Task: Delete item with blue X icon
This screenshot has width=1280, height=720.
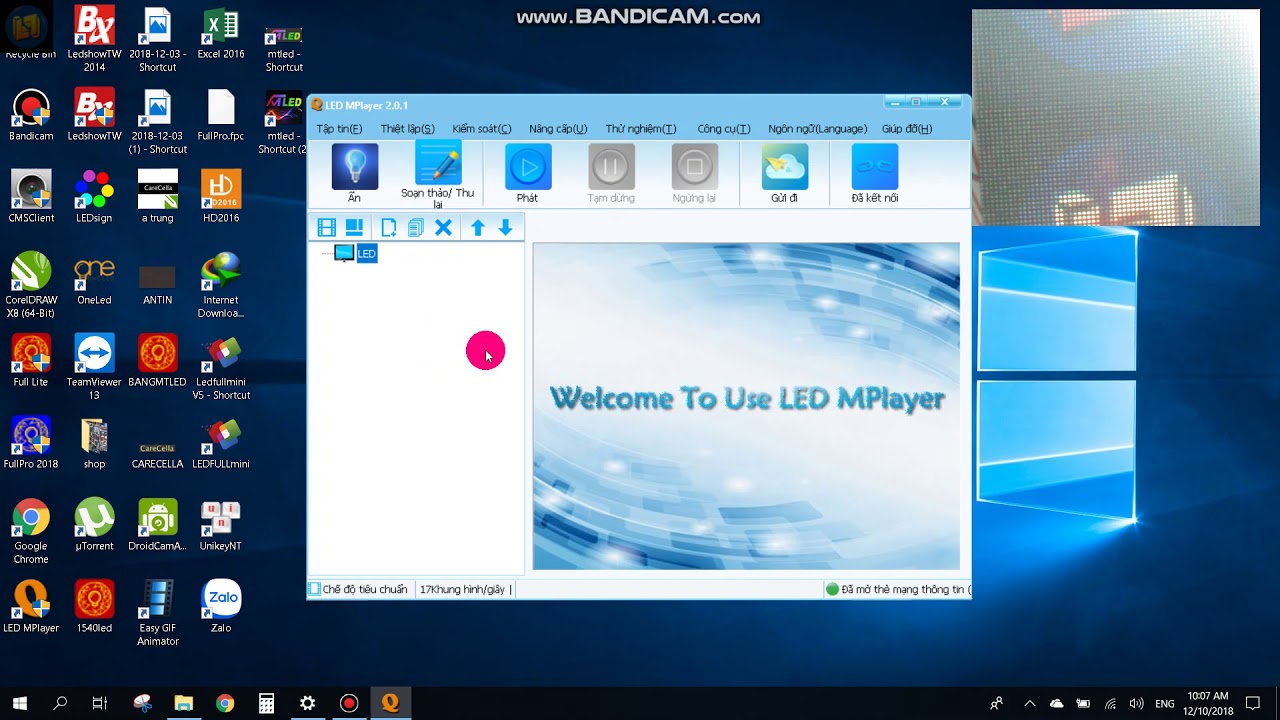Action: 443,228
